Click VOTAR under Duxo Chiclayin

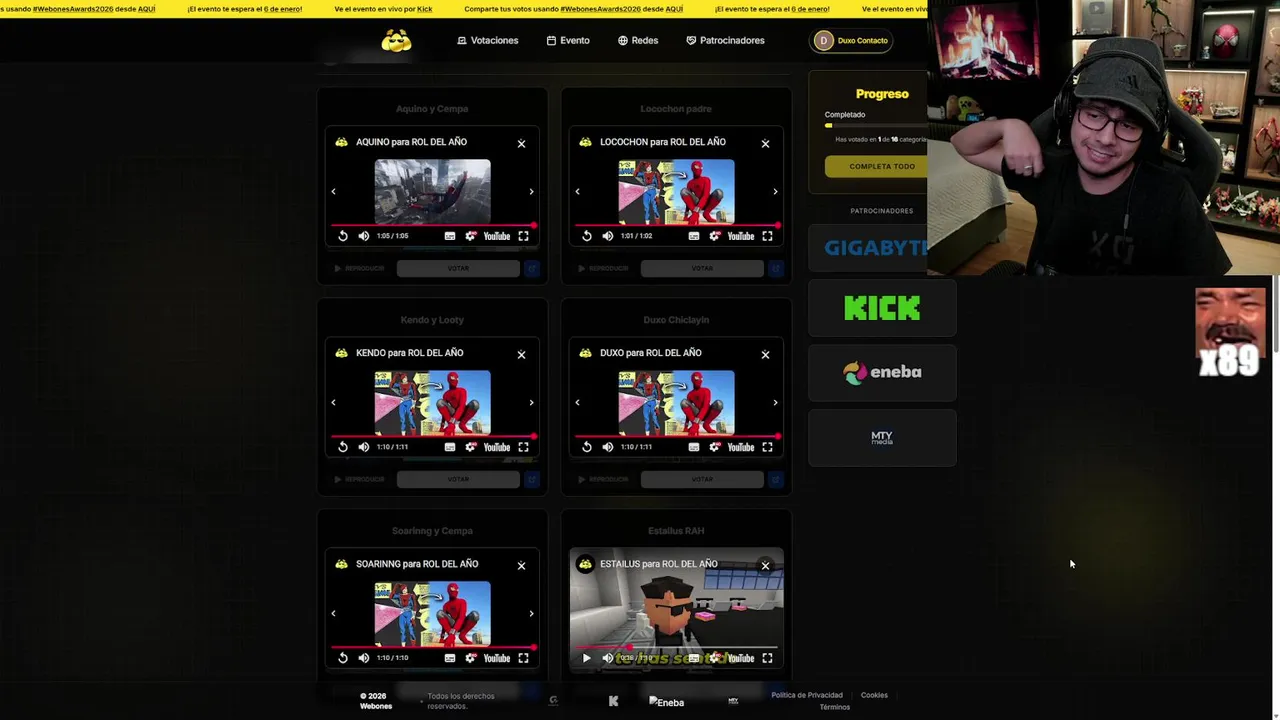[x=702, y=479]
